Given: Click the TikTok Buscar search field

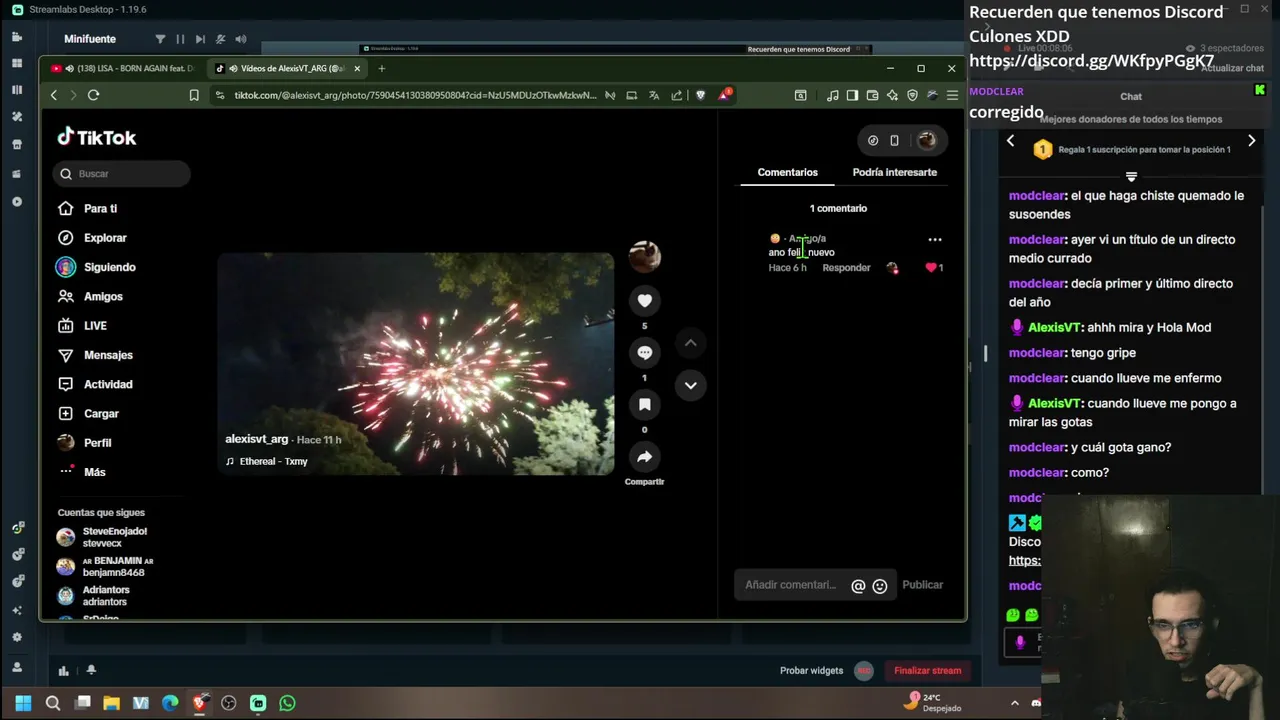Looking at the screenshot, I should pos(121,174).
